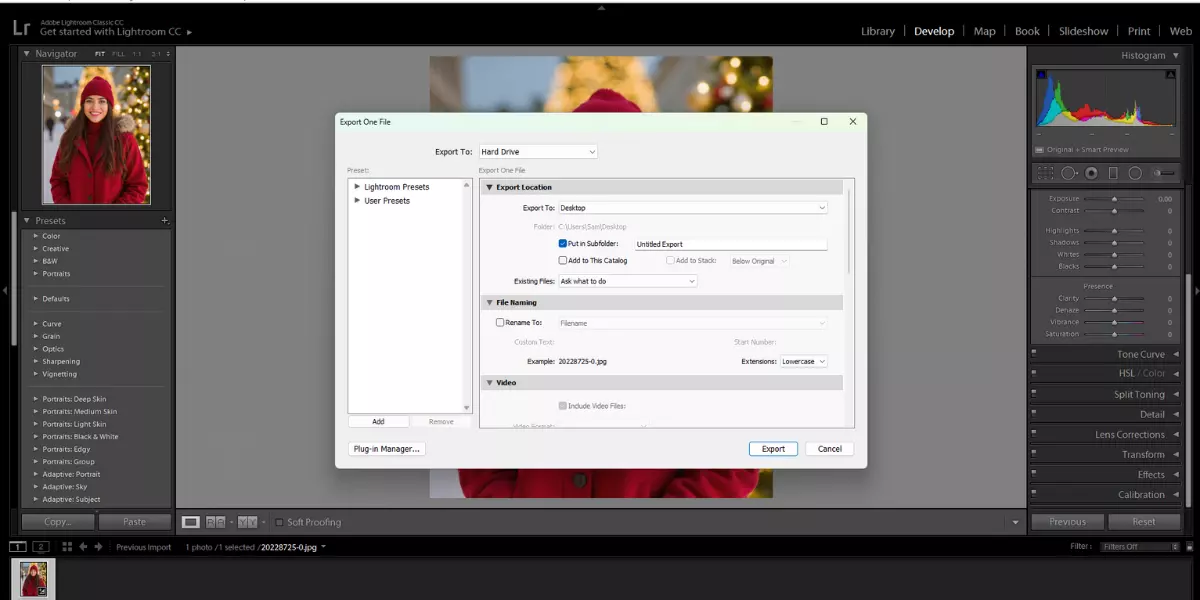This screenshot has width=1200, height=600.
Task: Switch to the Slideshow module
Action: [1084, 31]
